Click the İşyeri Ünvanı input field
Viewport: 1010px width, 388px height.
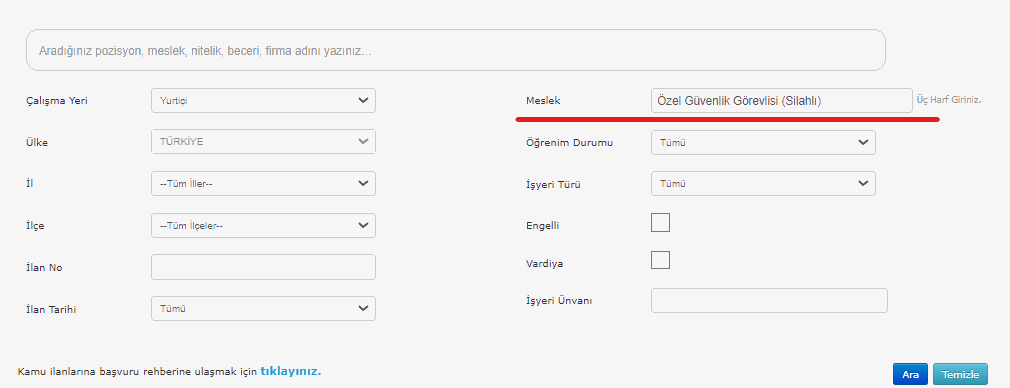click(x=769, y=300)
